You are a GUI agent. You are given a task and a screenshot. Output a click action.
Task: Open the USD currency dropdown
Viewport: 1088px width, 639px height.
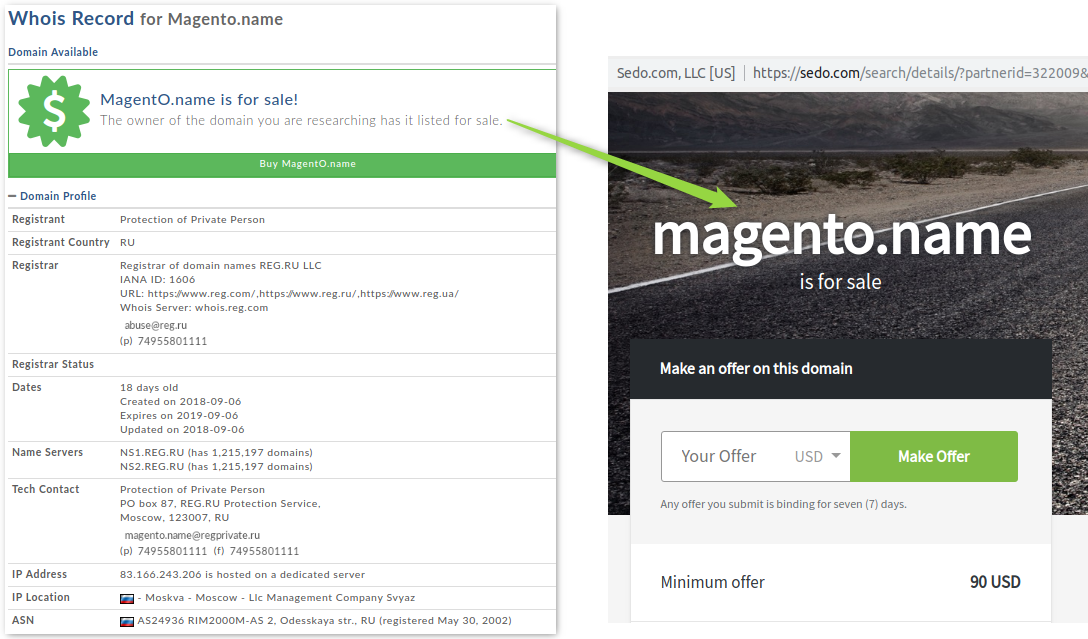click(818, 457)
